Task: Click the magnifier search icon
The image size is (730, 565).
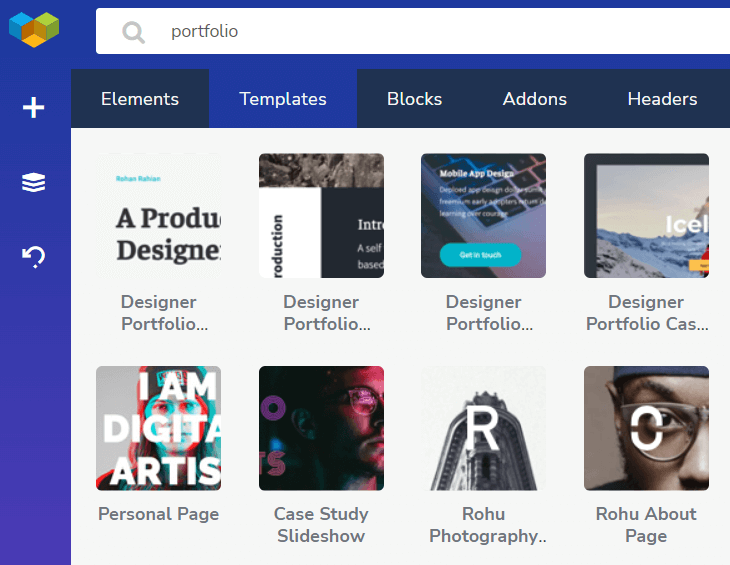Action: 133,33
